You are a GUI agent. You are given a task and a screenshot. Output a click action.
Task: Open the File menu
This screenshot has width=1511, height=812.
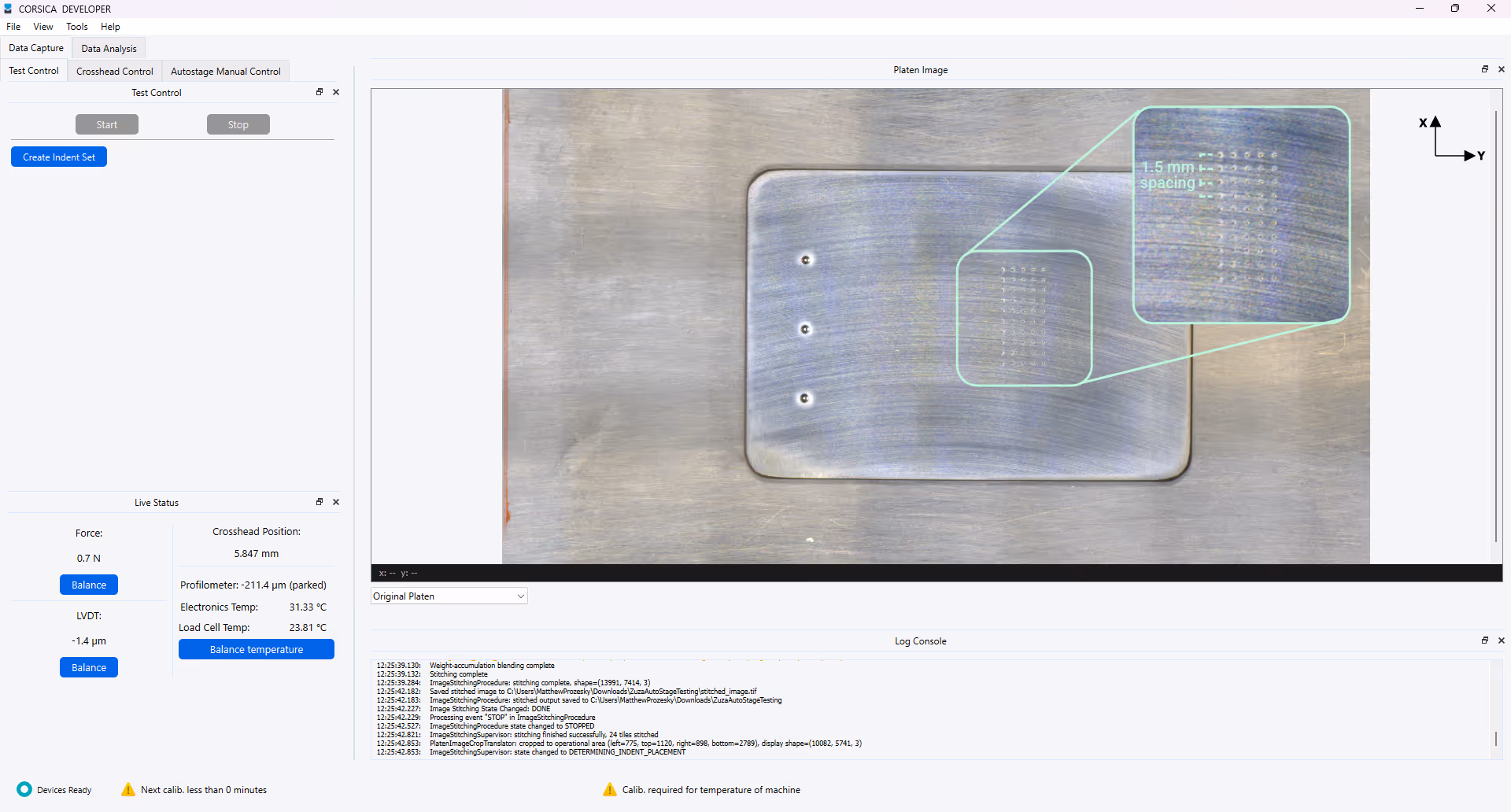[13, 27]
